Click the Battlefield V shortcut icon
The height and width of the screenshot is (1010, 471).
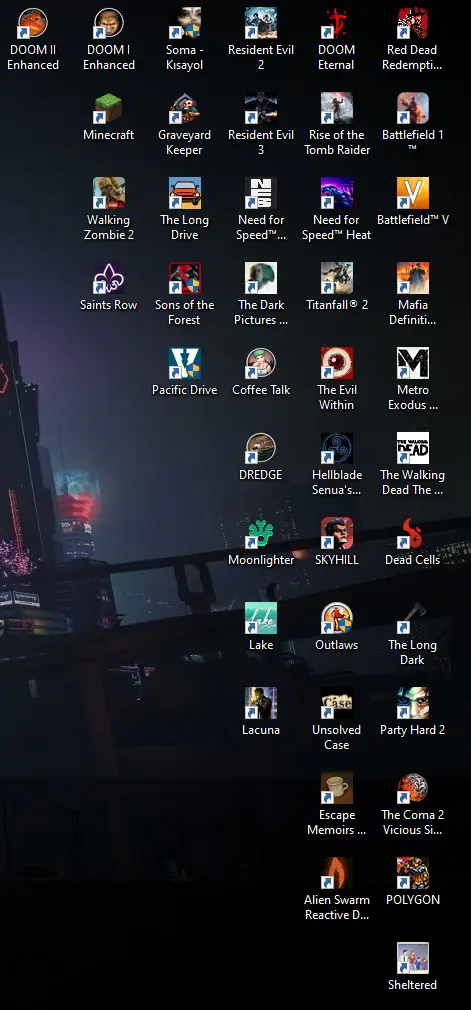point(413,194)
